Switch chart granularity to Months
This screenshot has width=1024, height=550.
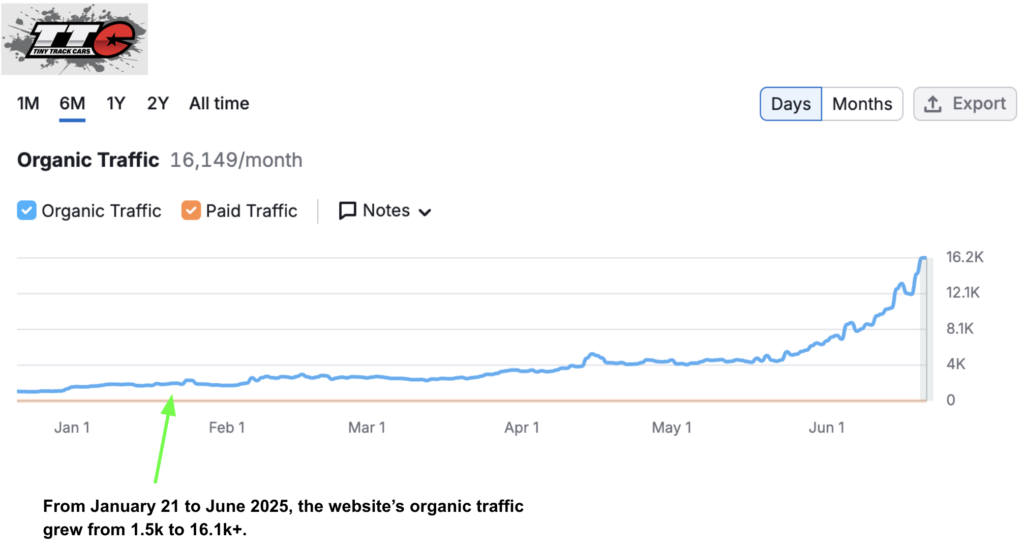coord(861,104)
